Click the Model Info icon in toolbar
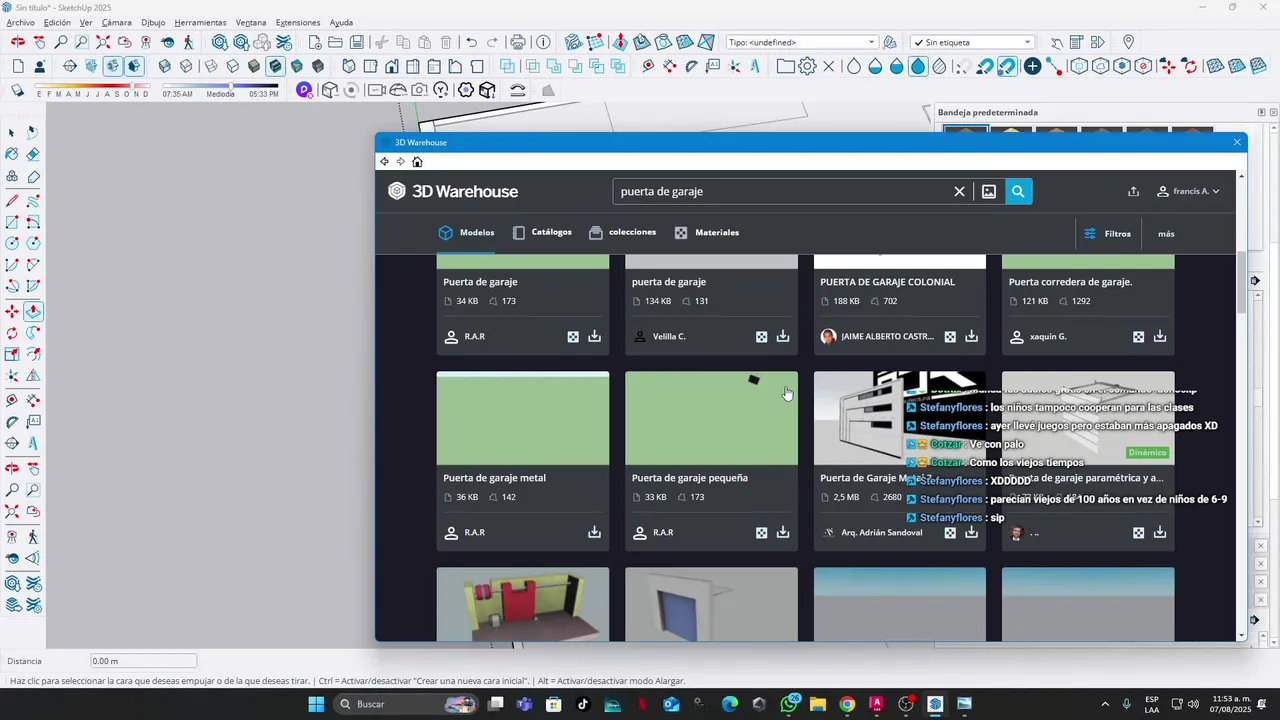 [543, 42]
